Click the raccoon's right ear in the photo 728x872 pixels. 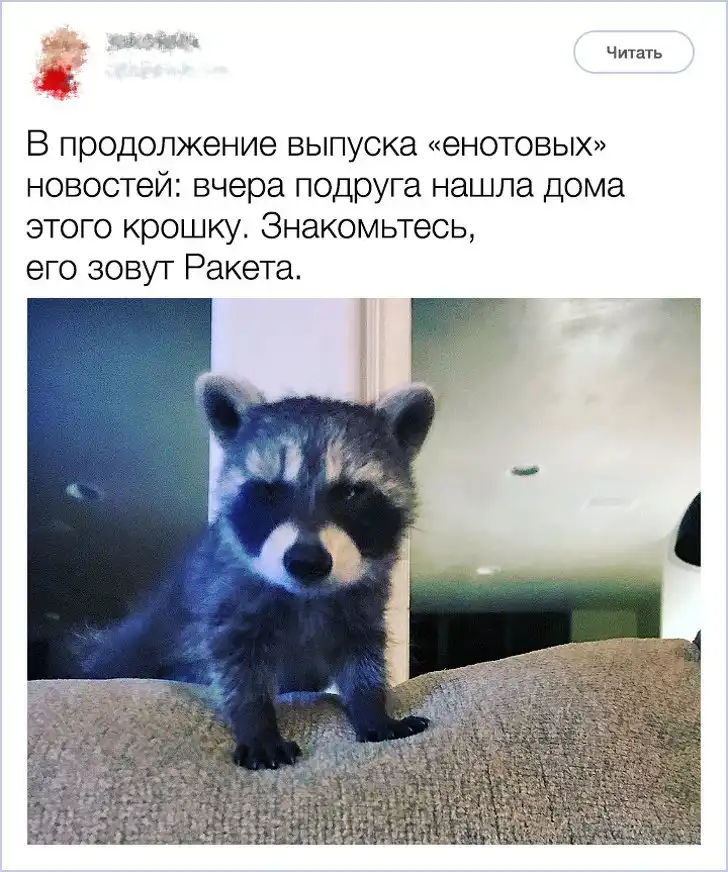(x=407, y=416)
